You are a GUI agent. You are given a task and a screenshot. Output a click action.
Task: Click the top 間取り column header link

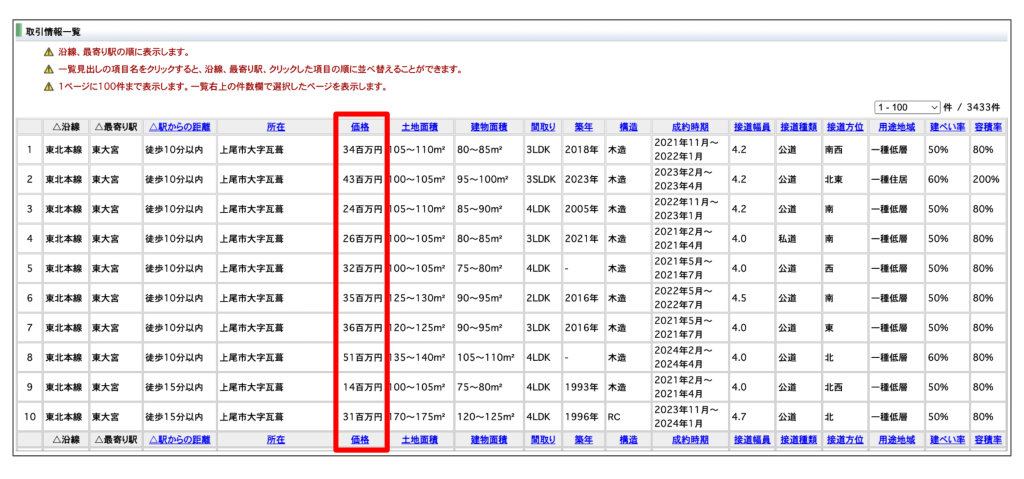click(543, 127)
